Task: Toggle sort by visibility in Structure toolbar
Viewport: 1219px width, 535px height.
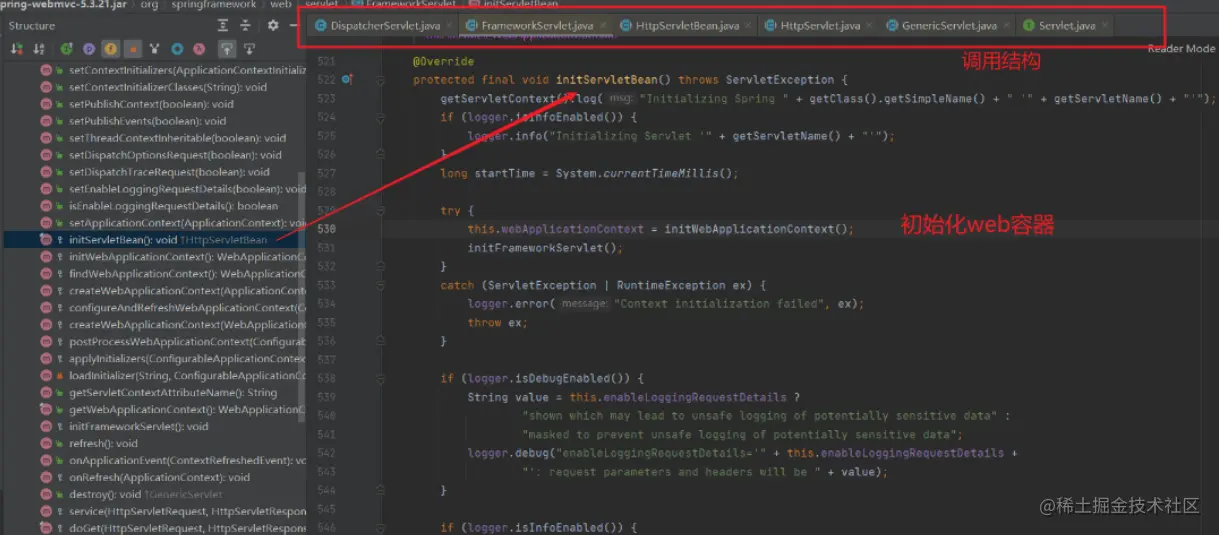Action: [17, 48]
